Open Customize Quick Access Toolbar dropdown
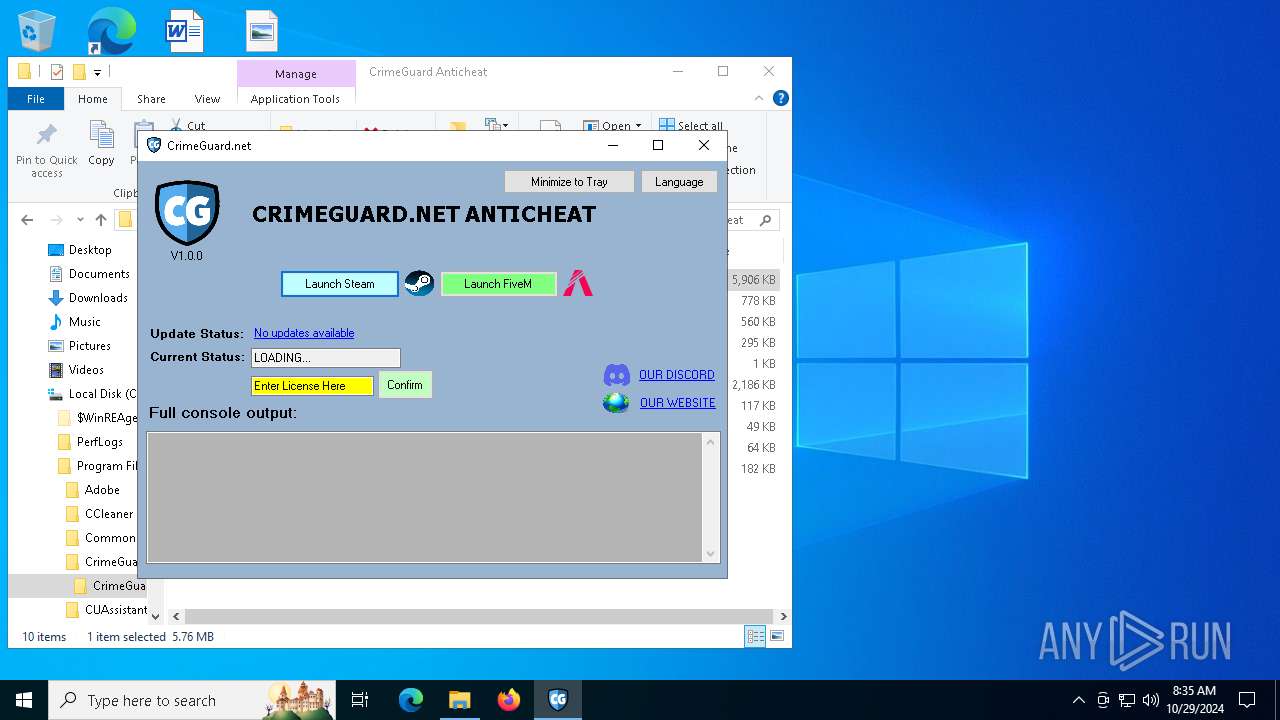Screen dimensions: 1280x720 click(x=97, y=72)
